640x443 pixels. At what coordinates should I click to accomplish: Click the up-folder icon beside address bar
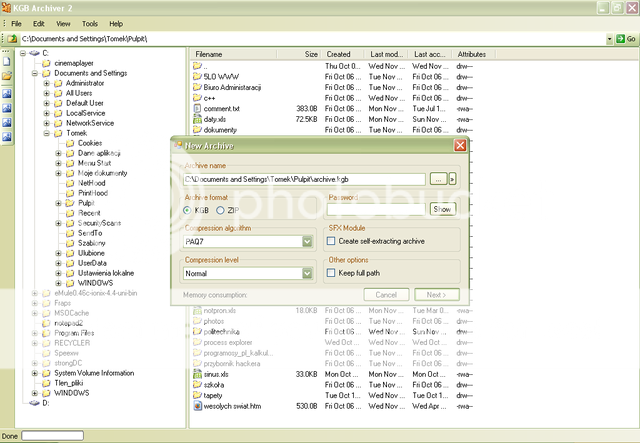[x=12, y=39]
